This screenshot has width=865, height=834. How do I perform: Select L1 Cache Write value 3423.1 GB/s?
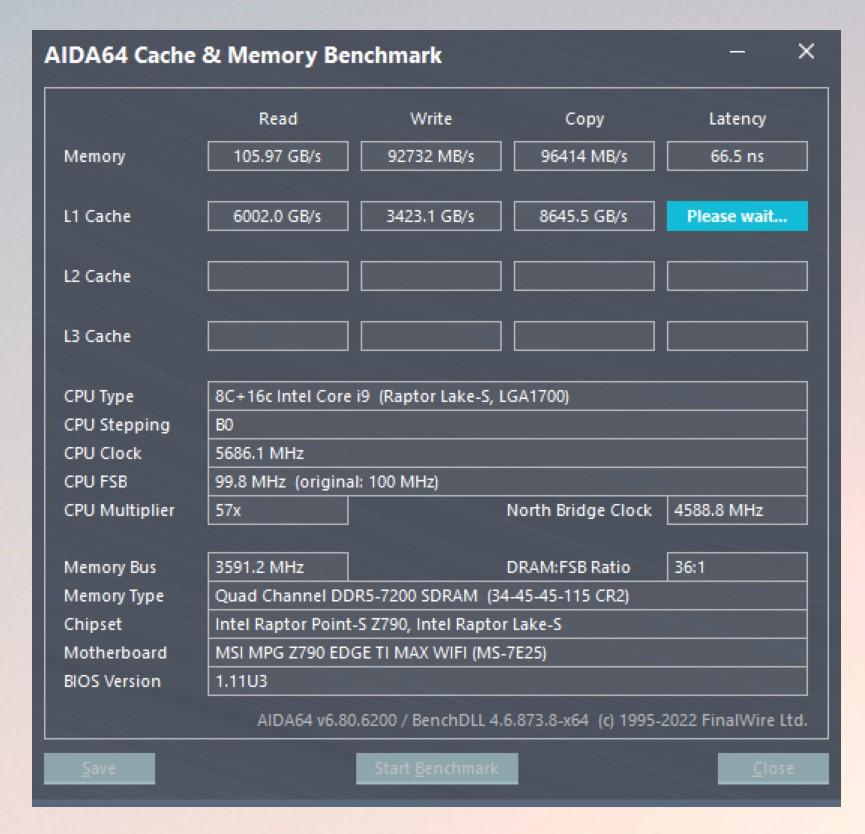[431, 216]
